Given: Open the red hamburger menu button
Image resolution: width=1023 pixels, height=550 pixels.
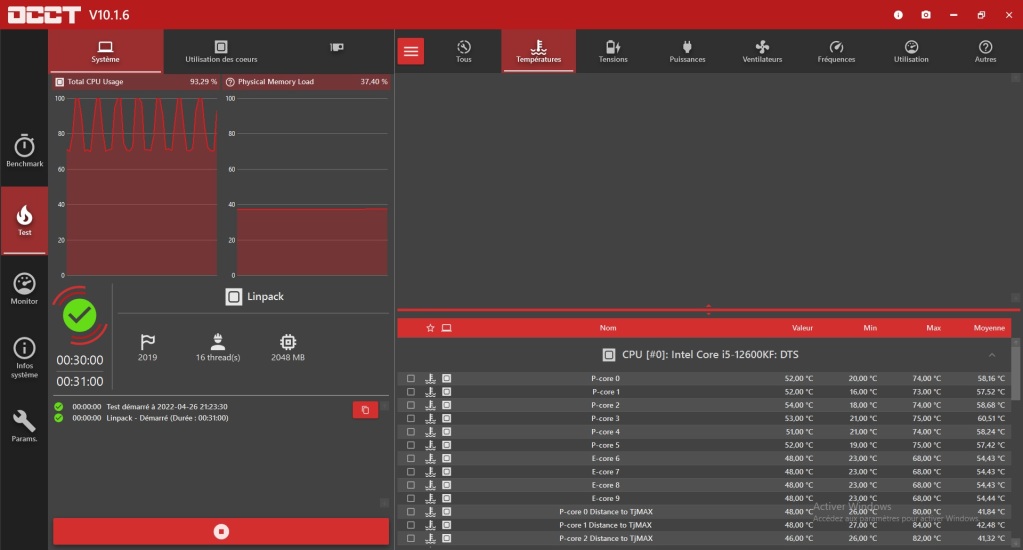Looking at the screenshot, I should [411, 52].
